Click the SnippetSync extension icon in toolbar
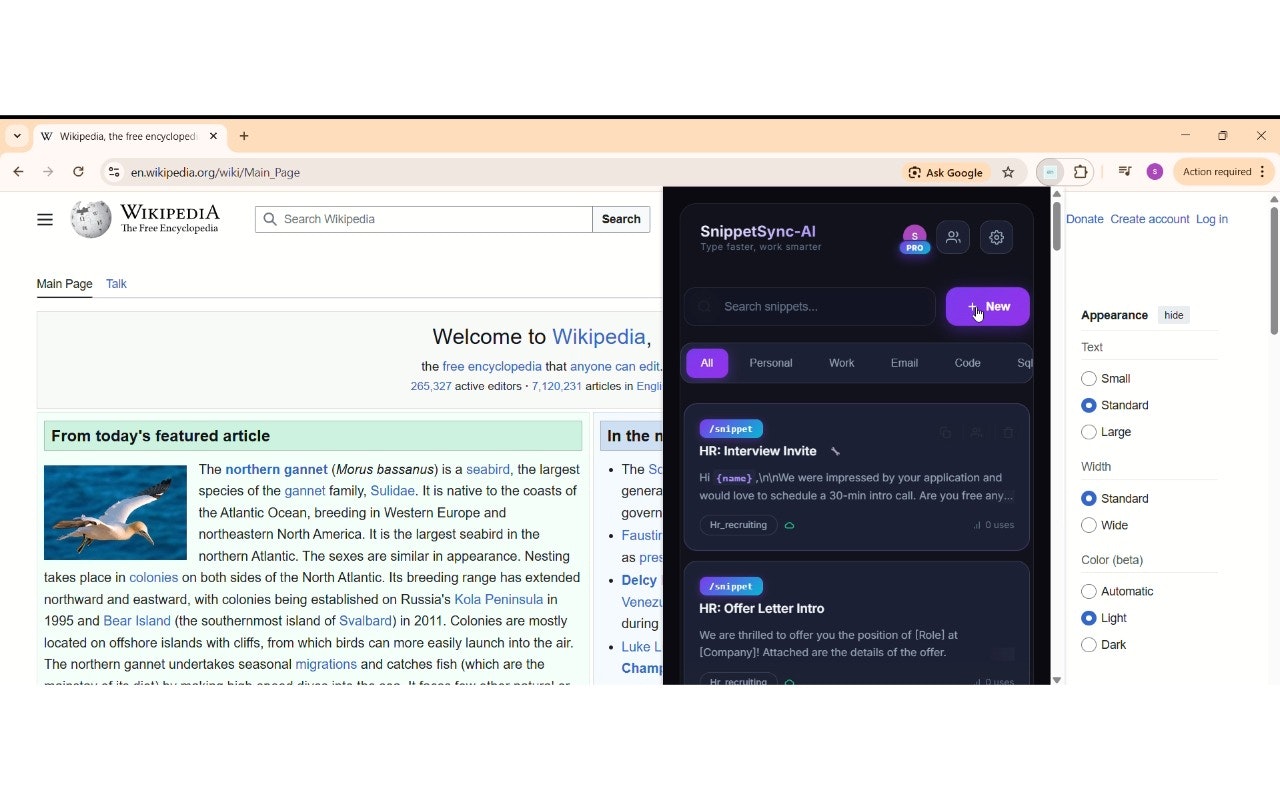 tap(1050, 172)
